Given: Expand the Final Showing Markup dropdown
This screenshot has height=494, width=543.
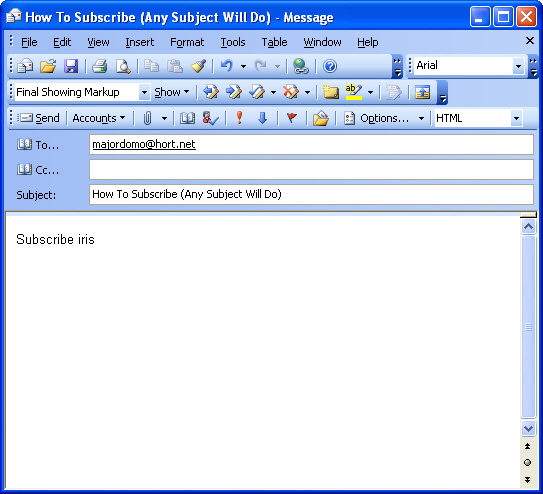Looking at the screenshot, I should 144,92.
